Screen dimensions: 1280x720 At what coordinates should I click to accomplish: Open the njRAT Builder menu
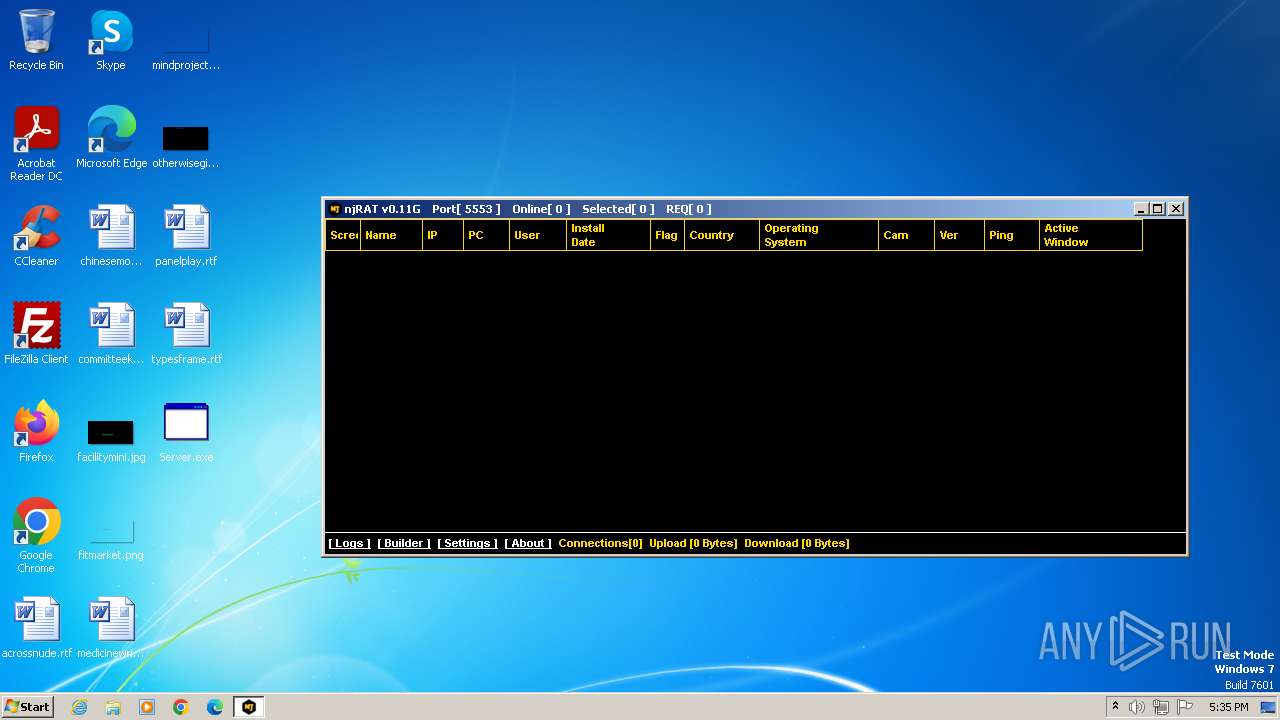pos(404,543)
